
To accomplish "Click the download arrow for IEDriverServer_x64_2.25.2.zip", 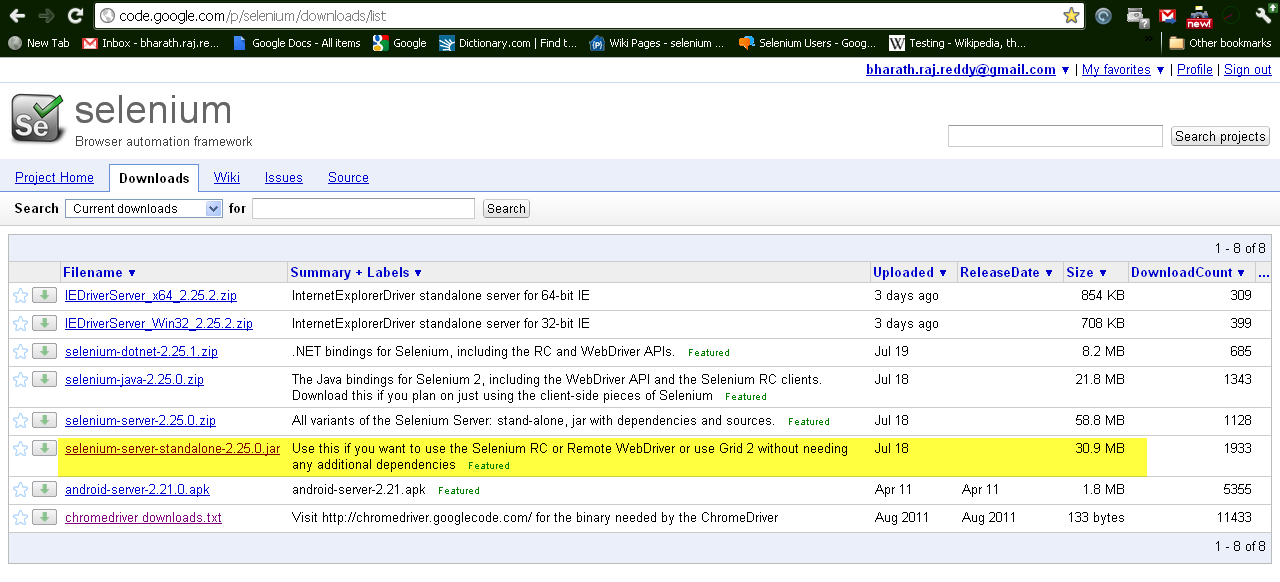I will point(44,295).
